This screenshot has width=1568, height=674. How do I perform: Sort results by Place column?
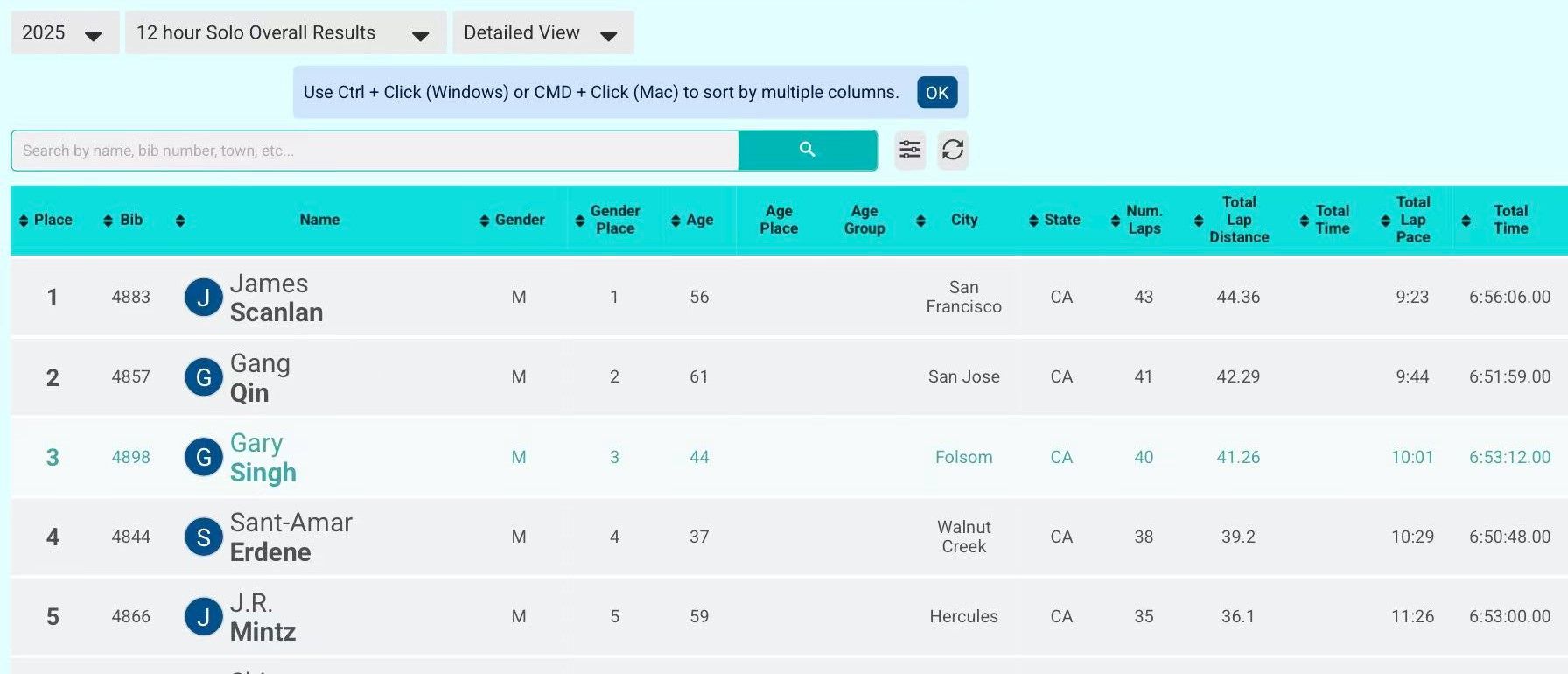(46, 220)
